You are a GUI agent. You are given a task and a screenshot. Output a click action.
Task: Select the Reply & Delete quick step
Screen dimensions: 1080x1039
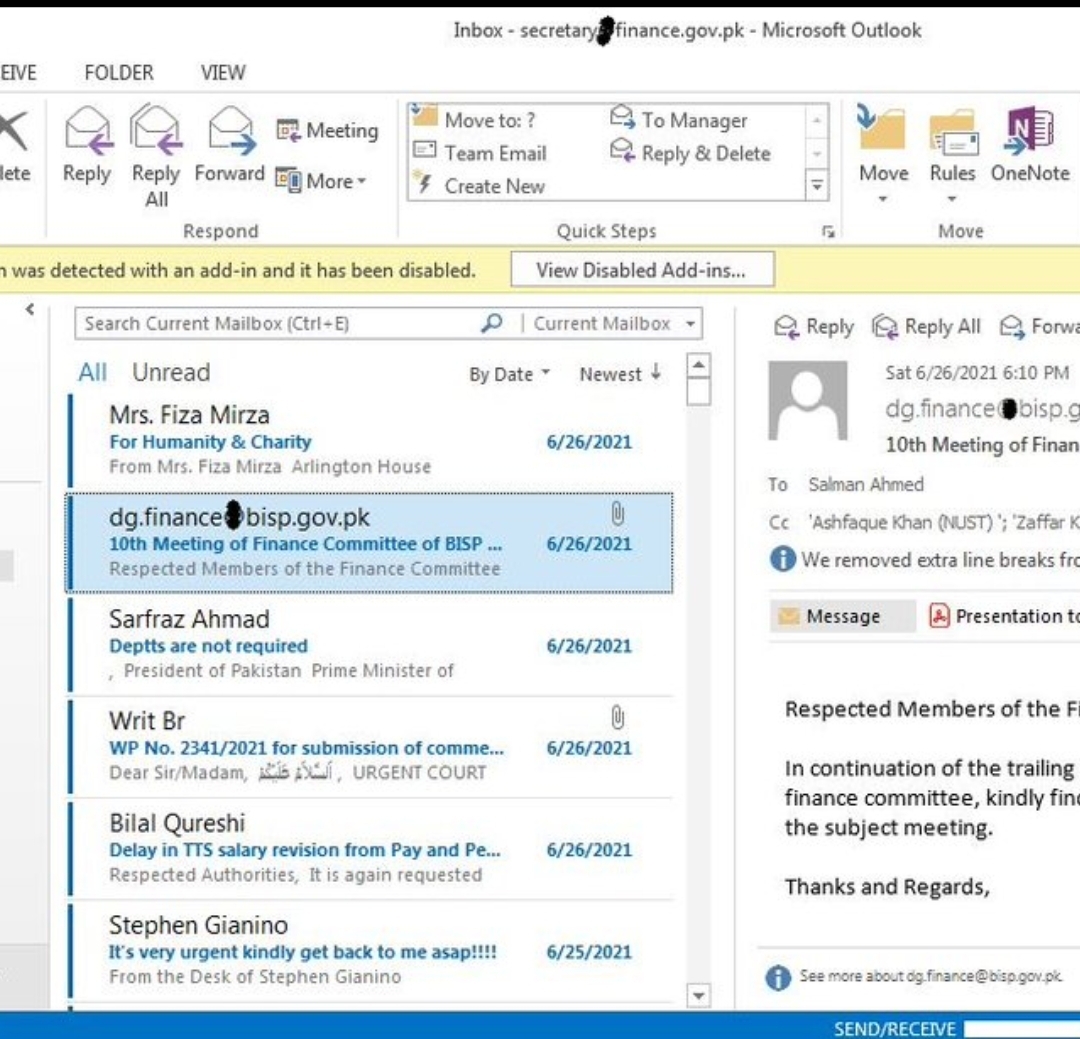(x=690, y=153)
